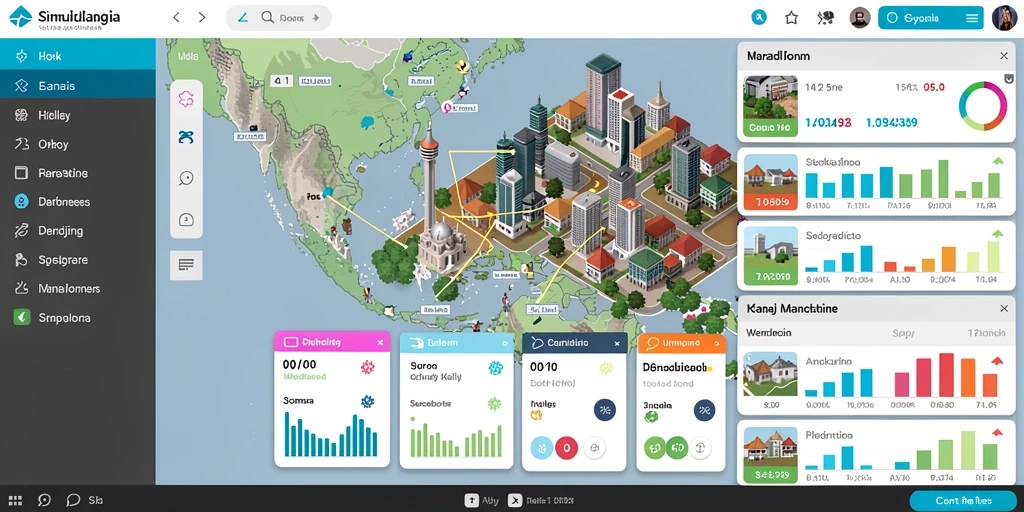Click the apps grid icon in bottom bar
1024x512 pixels.
point(16,500)
